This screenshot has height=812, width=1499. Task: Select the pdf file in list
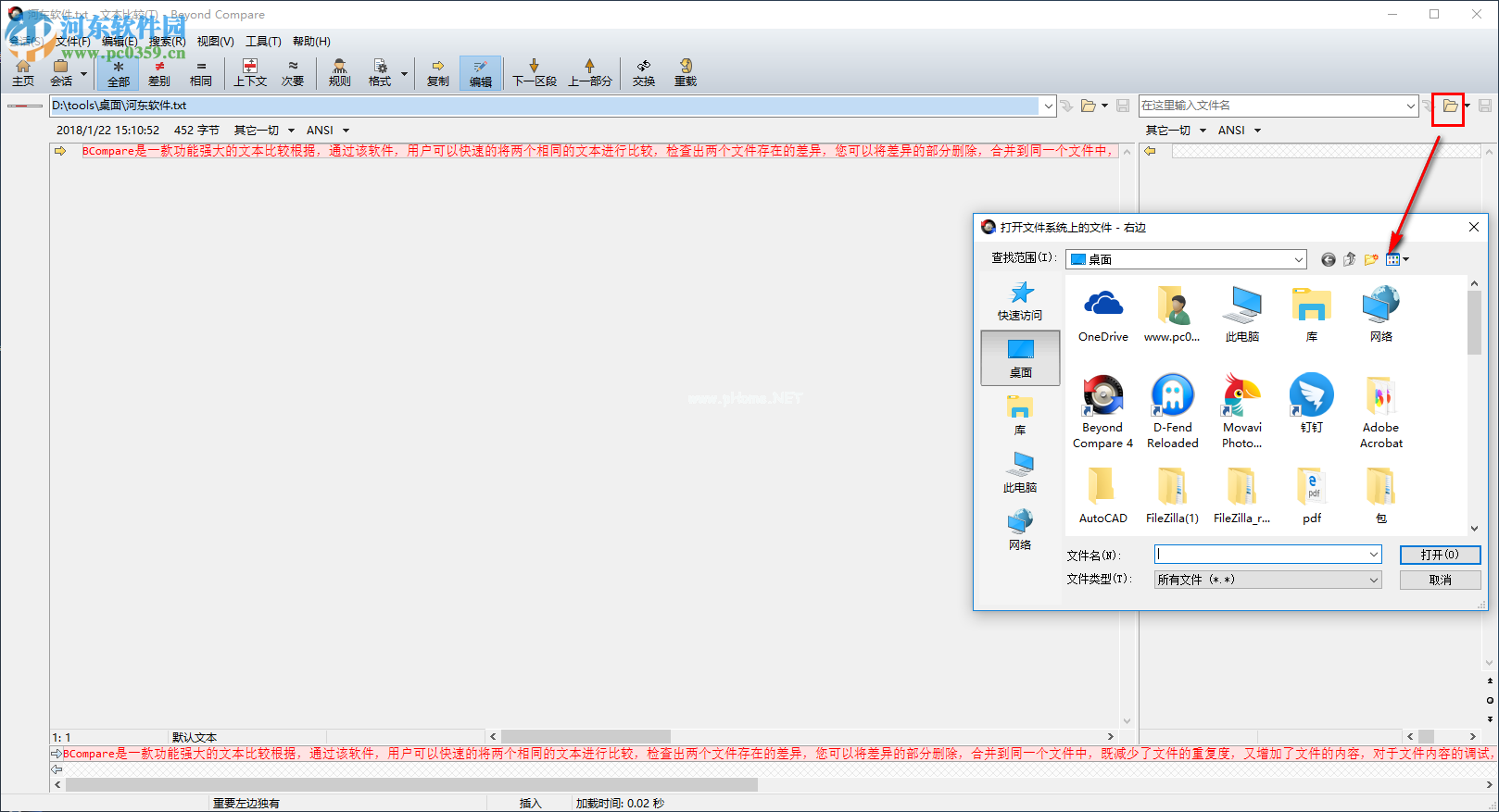[x=1312, y=495]
